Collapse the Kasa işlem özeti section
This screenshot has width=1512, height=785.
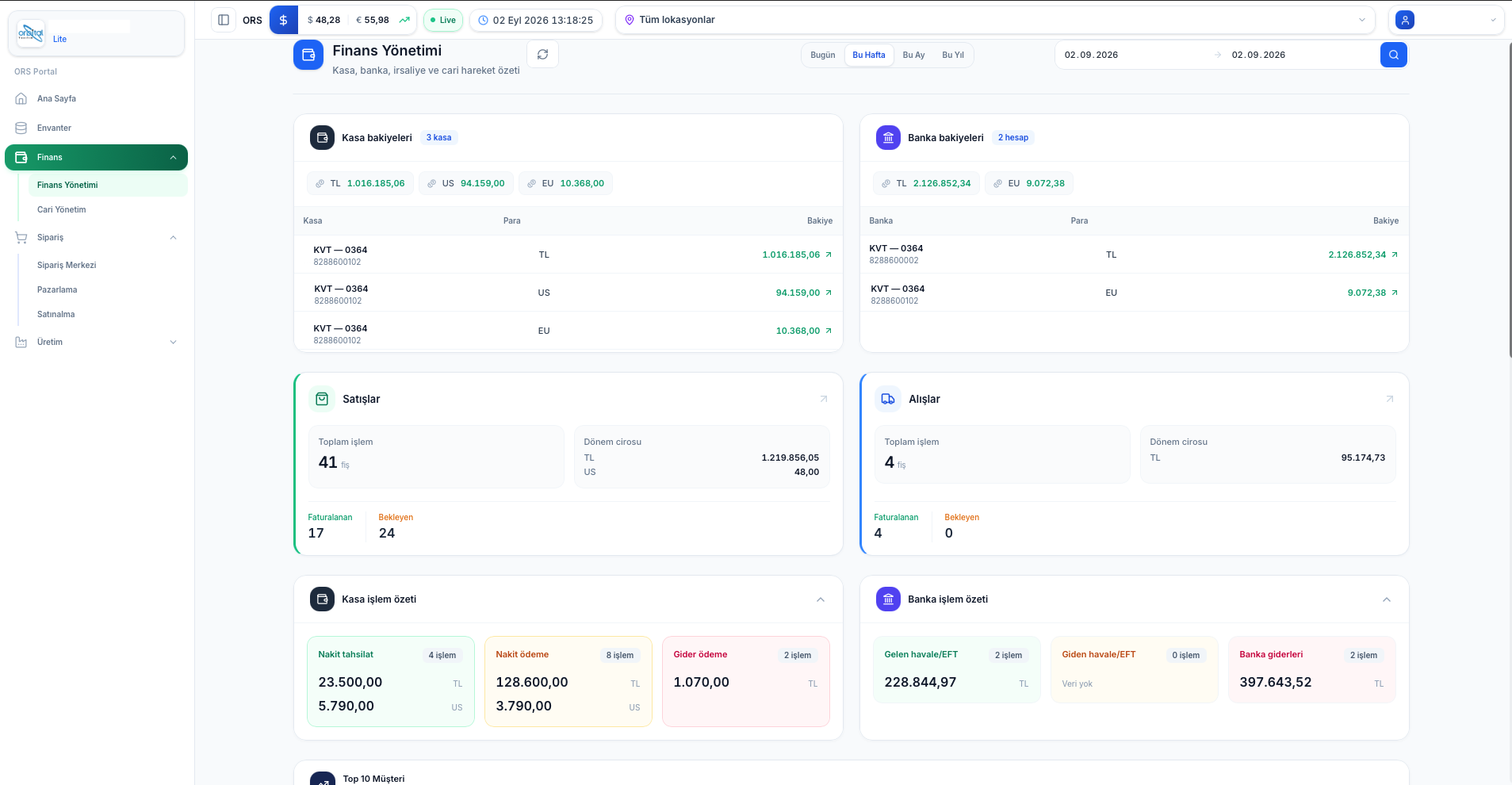pos(821,599)
